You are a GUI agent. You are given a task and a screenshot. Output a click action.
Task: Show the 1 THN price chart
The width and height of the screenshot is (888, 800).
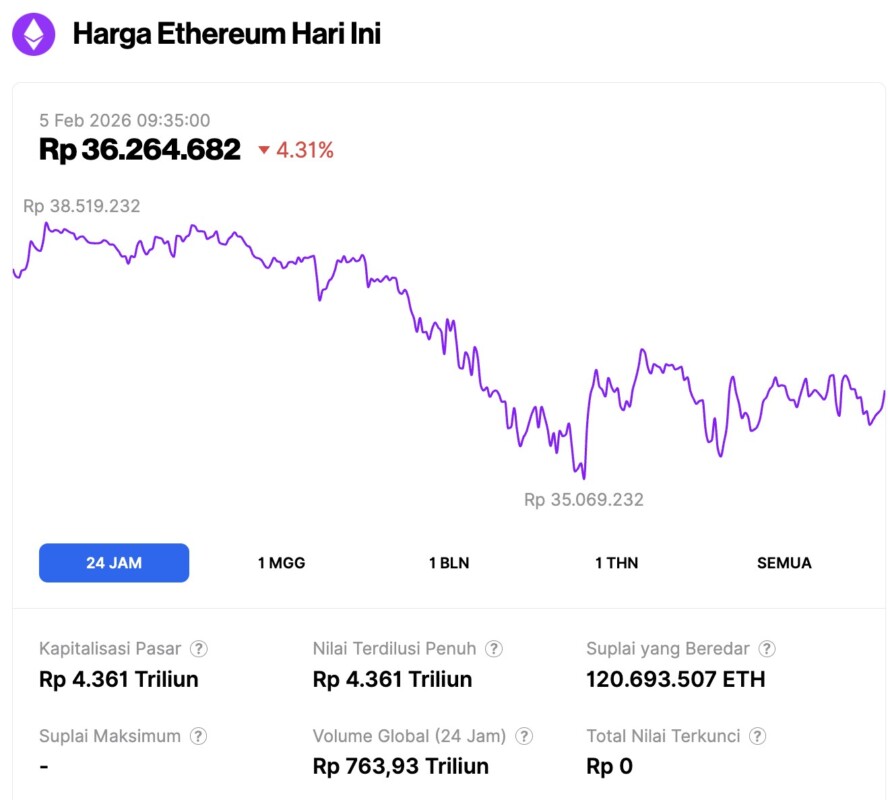pos(616,563)
